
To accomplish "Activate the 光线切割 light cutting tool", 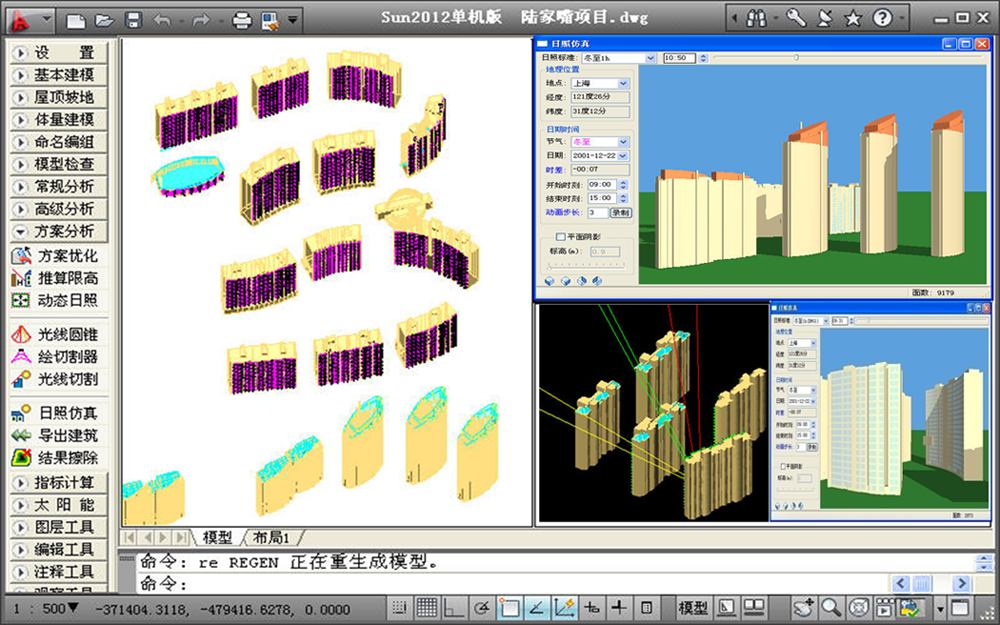I will [55, 379].
